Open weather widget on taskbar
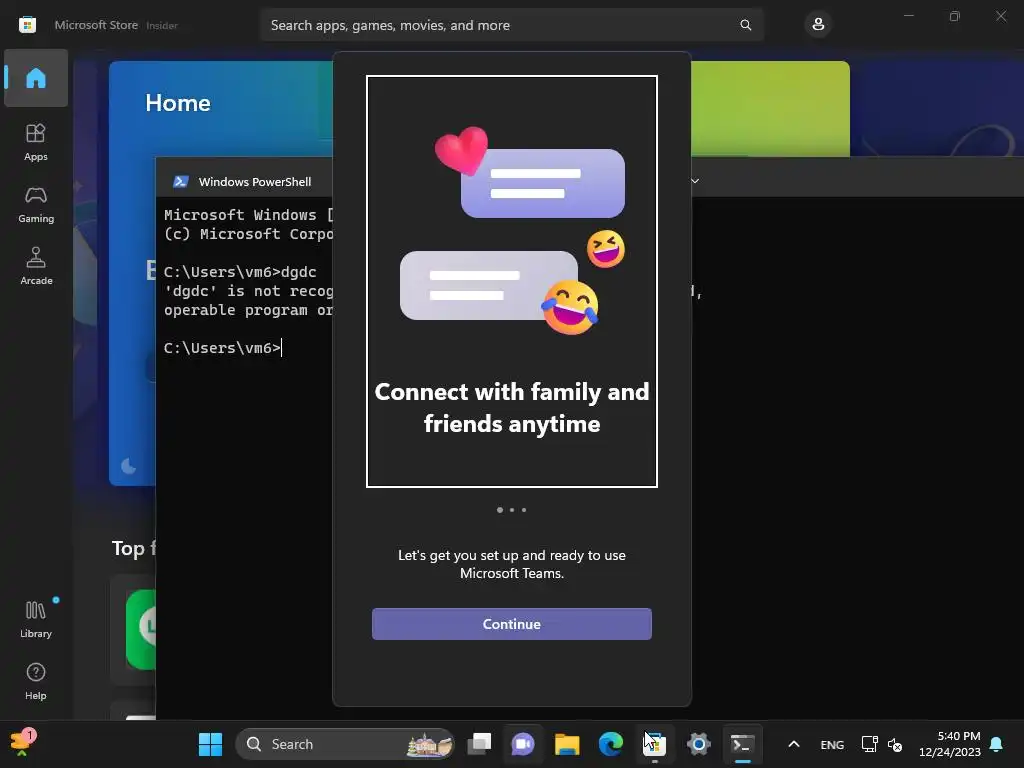The image size is (1024, 768). 24,743
